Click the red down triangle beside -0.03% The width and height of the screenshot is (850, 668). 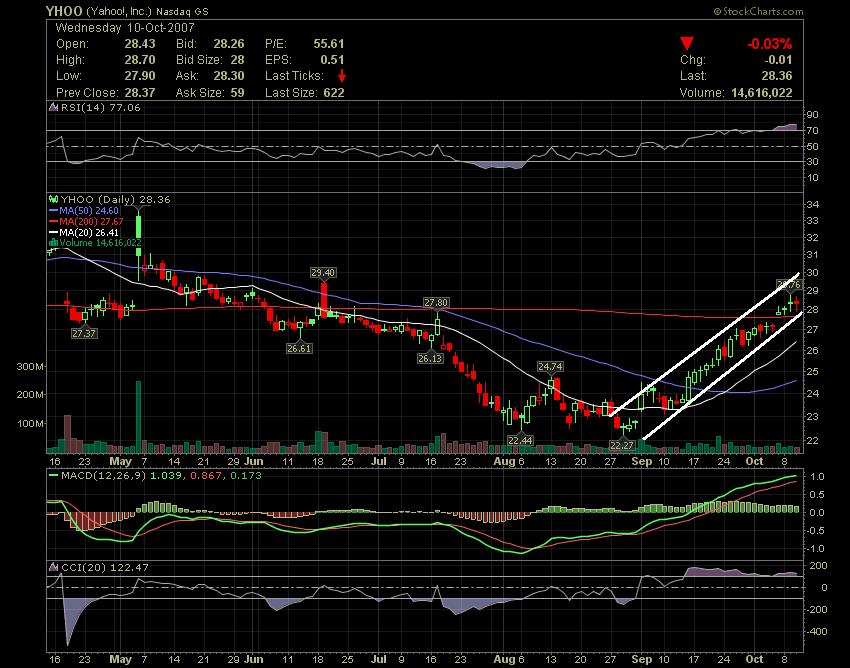click(x=687, y=43)
